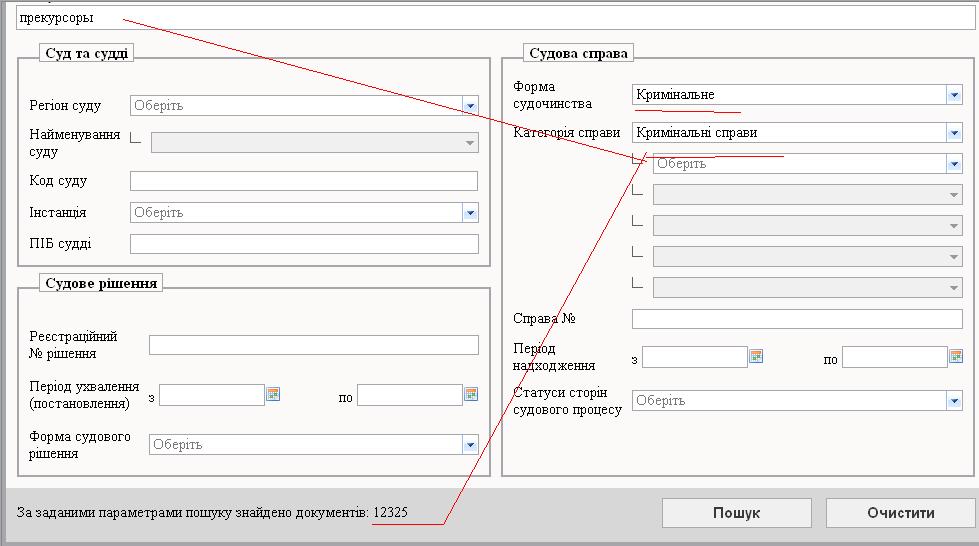The height and width of the screenshot is (546, 979).
Task: Open Форма судочинства dropdown showing Кримінальне
Action: (x=953, y=95)
